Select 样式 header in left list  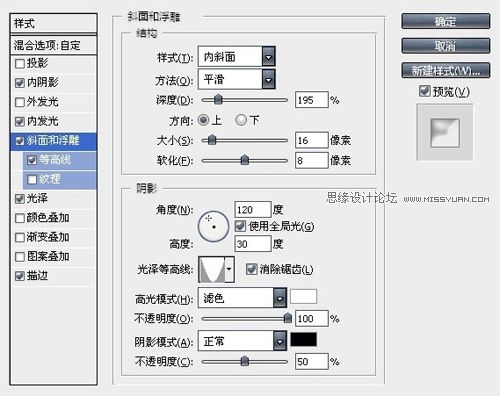tap(54, 23)
